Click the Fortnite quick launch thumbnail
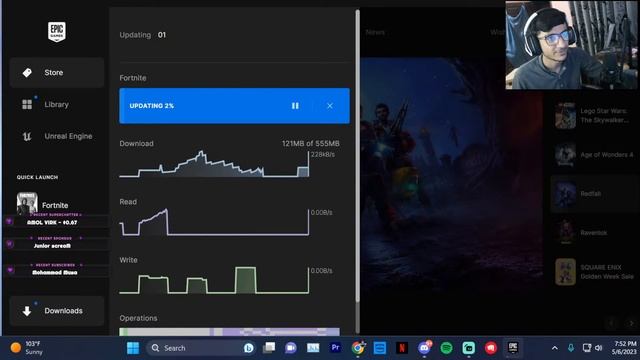This screenshot has height=360, width=640. coord(27,203)
